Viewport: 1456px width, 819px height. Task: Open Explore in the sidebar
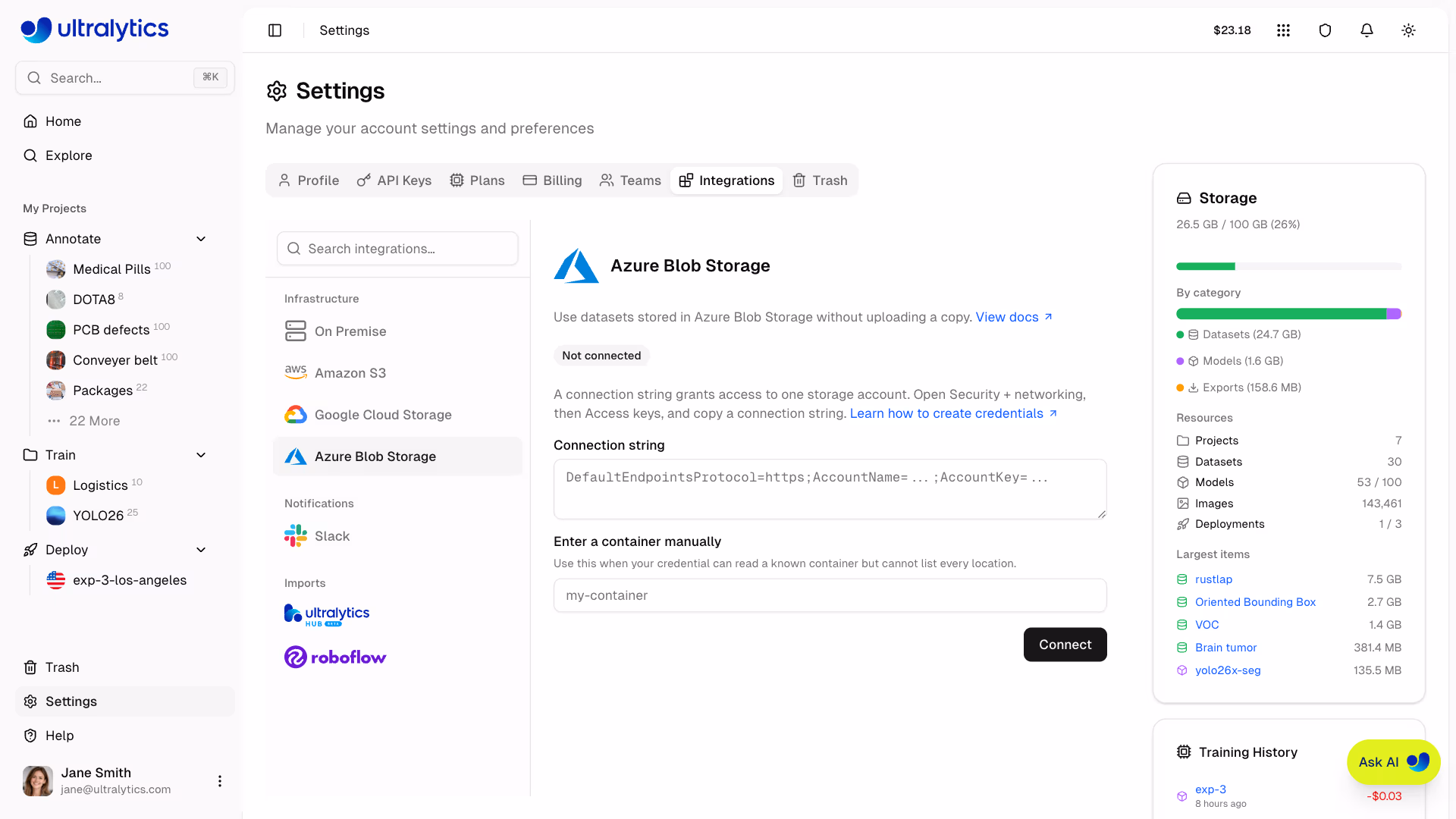click(x=125, y=155)
